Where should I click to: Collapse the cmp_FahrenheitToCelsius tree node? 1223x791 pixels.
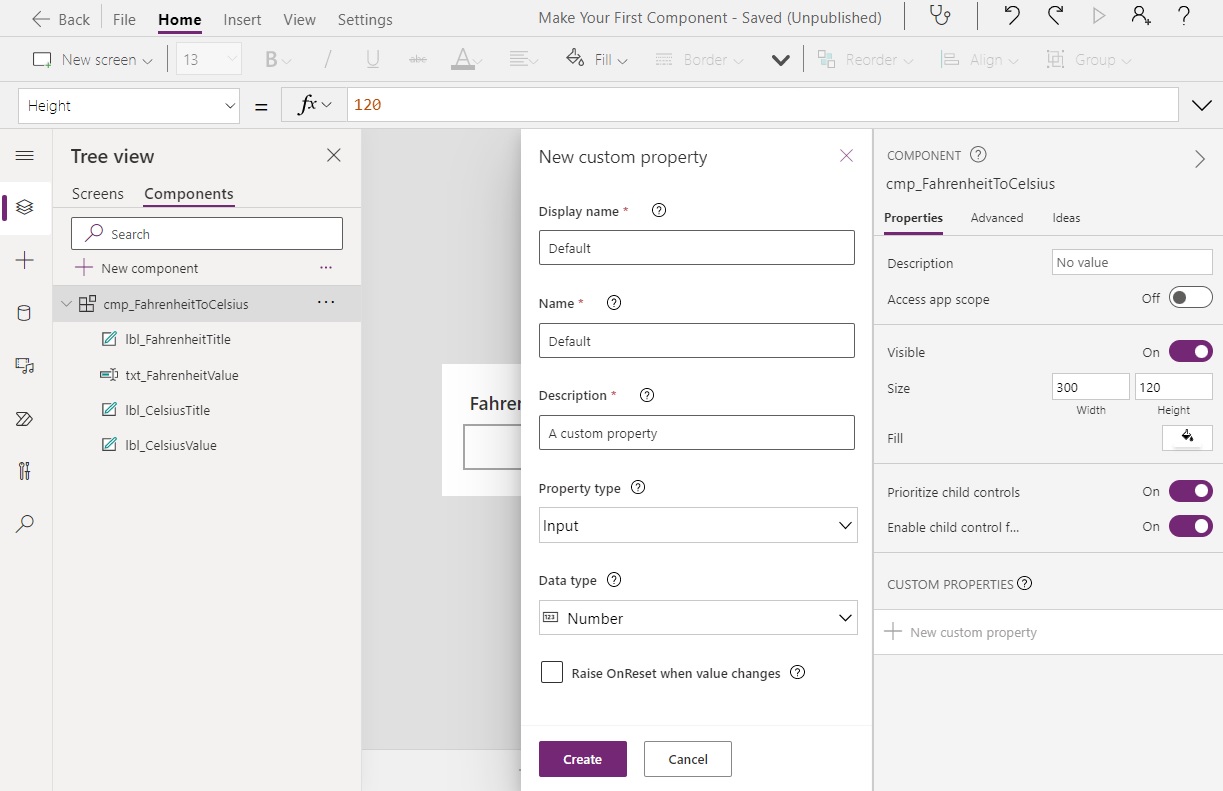(x=65, y=303)
